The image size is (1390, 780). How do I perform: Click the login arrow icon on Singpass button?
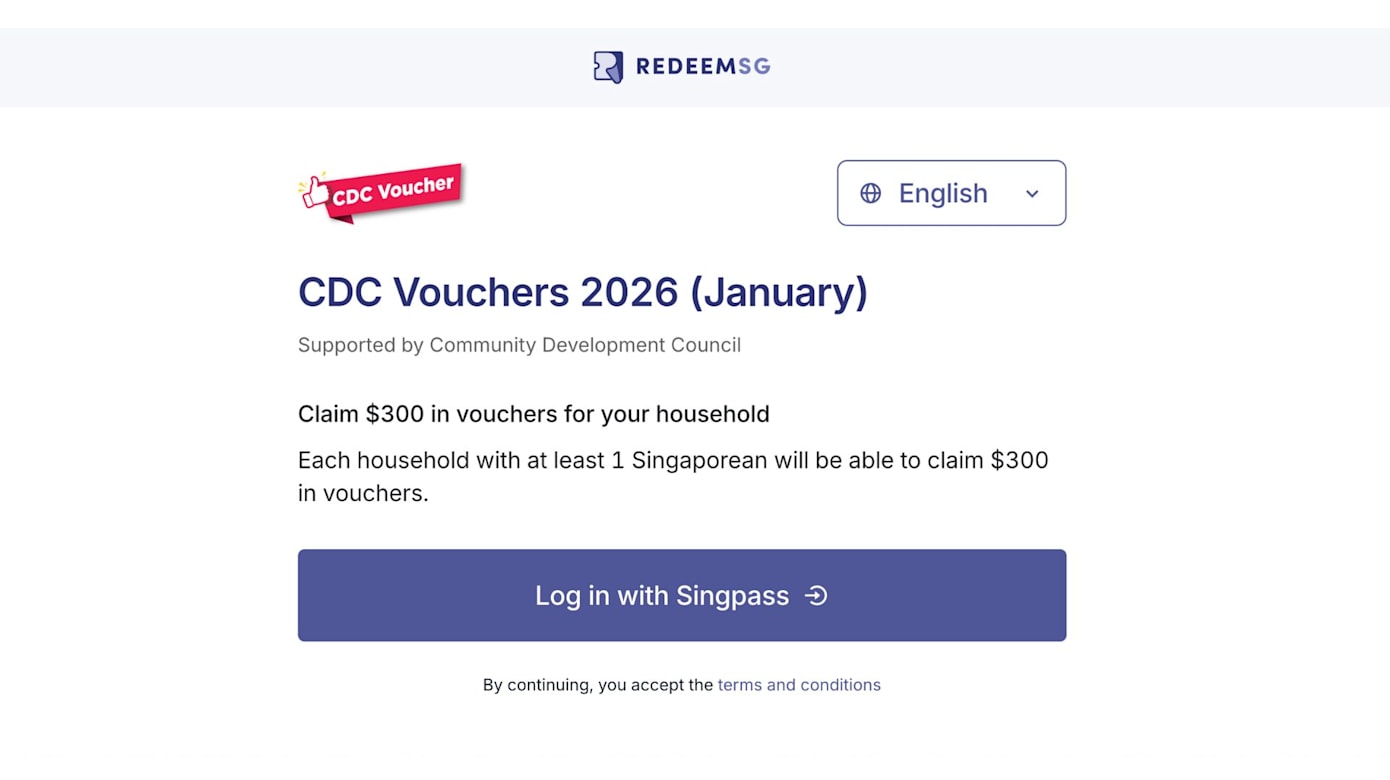pos(817,596)
